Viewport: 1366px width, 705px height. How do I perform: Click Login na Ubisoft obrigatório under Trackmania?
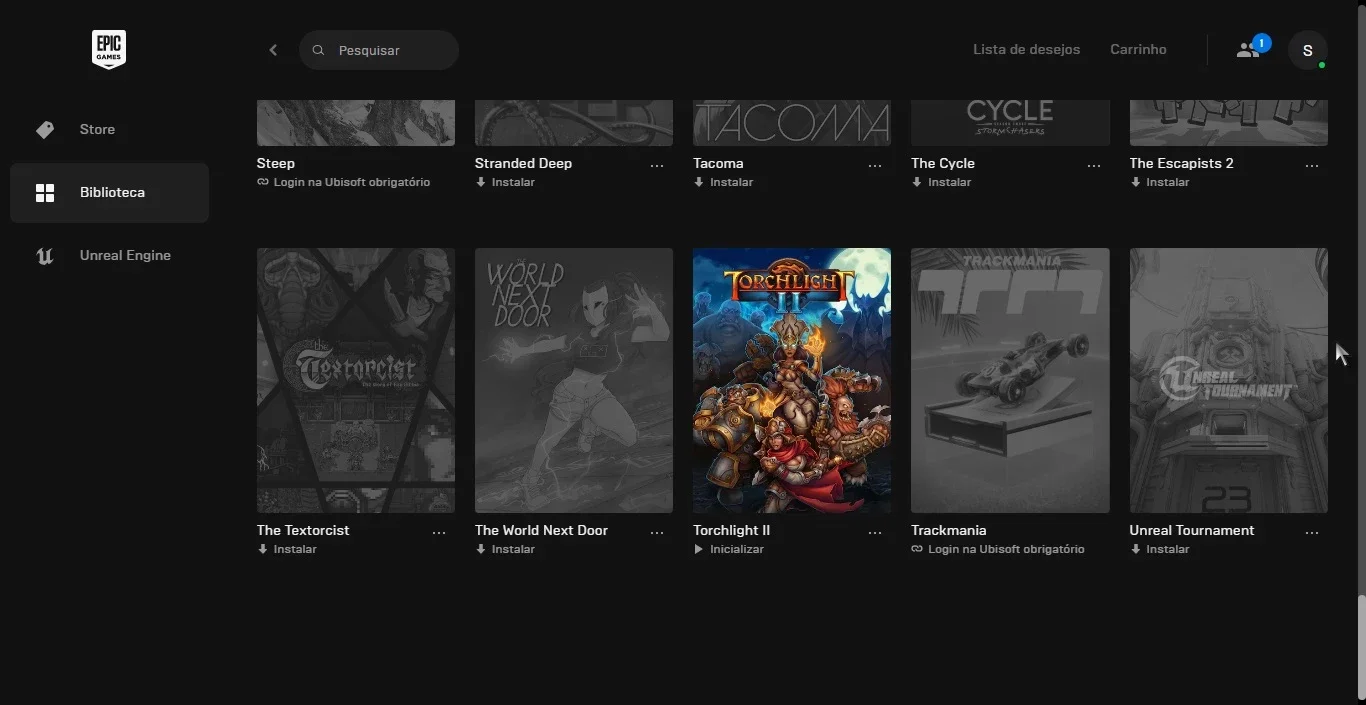(x=1006, y=549)
